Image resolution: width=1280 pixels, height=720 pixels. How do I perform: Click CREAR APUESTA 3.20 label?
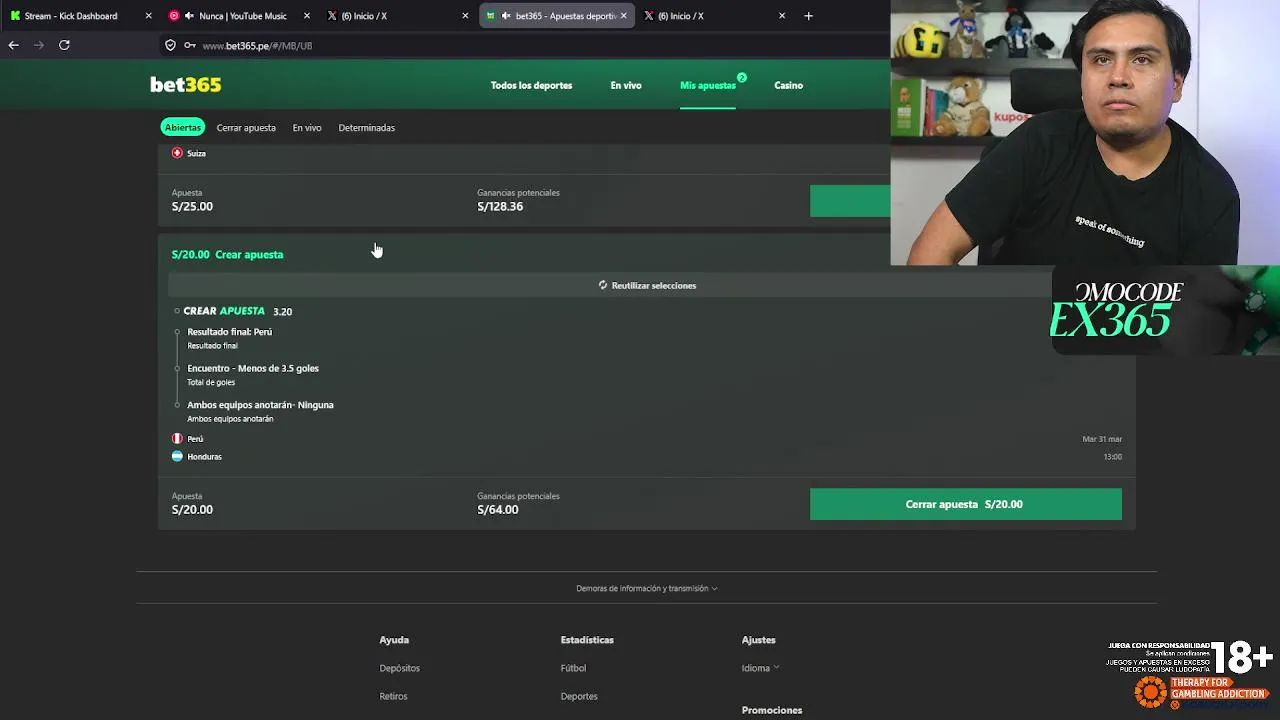tap(238, 311)
